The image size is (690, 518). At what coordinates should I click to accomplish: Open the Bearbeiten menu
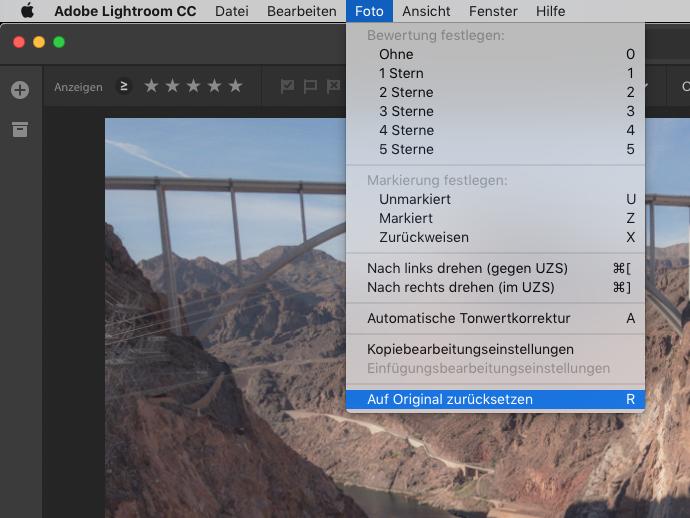(301, 11)
